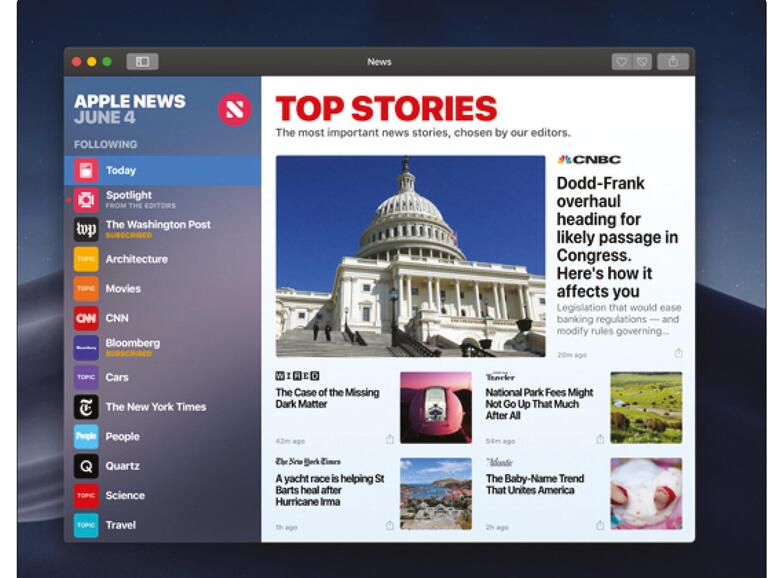The width and height of the screenshot is (770, 578).
Task: Select Bloomberg label in sidebar
Action: tap(133, 343)
